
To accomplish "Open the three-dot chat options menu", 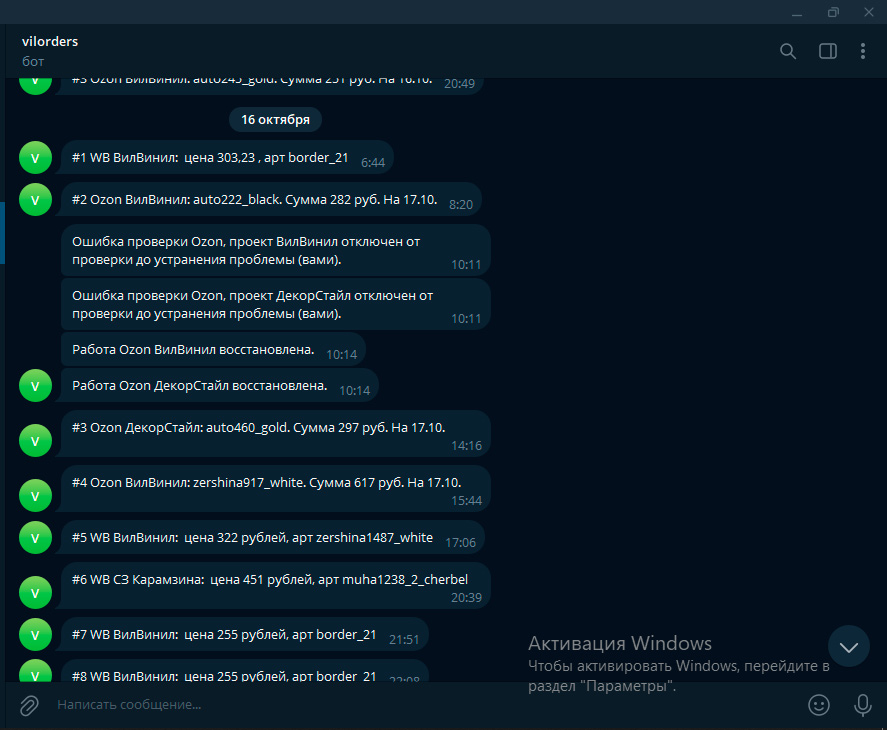I will pyautogui.click(x=863, y=51).
